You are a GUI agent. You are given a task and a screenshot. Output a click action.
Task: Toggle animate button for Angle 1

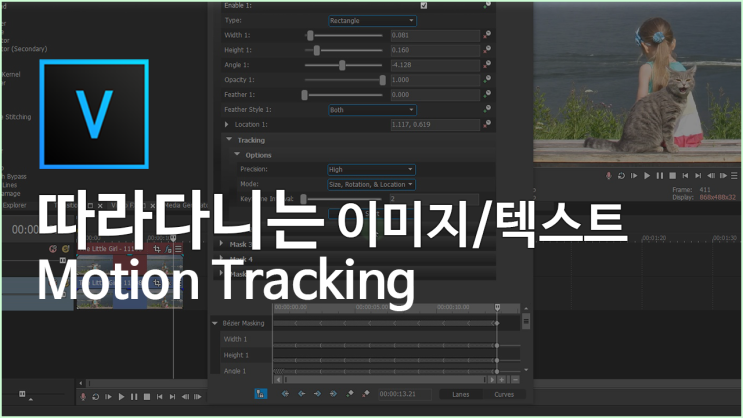[487, 64]
